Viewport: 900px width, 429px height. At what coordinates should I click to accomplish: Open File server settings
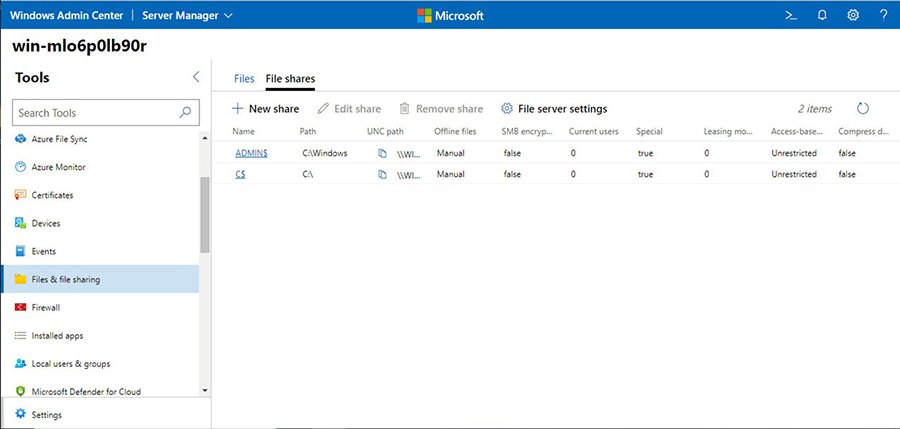(x=554, y=108)
